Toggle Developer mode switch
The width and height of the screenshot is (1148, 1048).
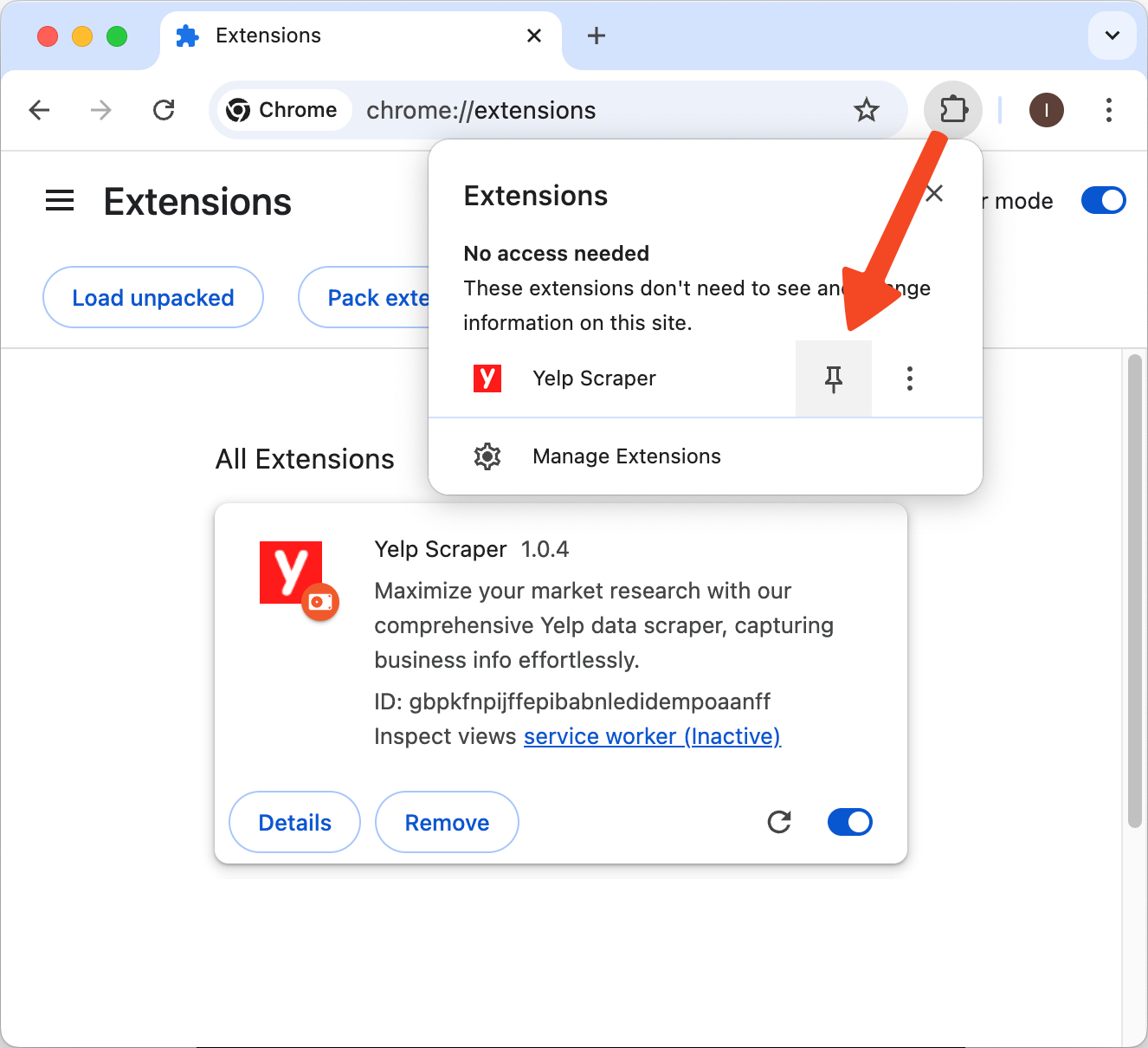pyautogui.click(x=1103, y=200)
